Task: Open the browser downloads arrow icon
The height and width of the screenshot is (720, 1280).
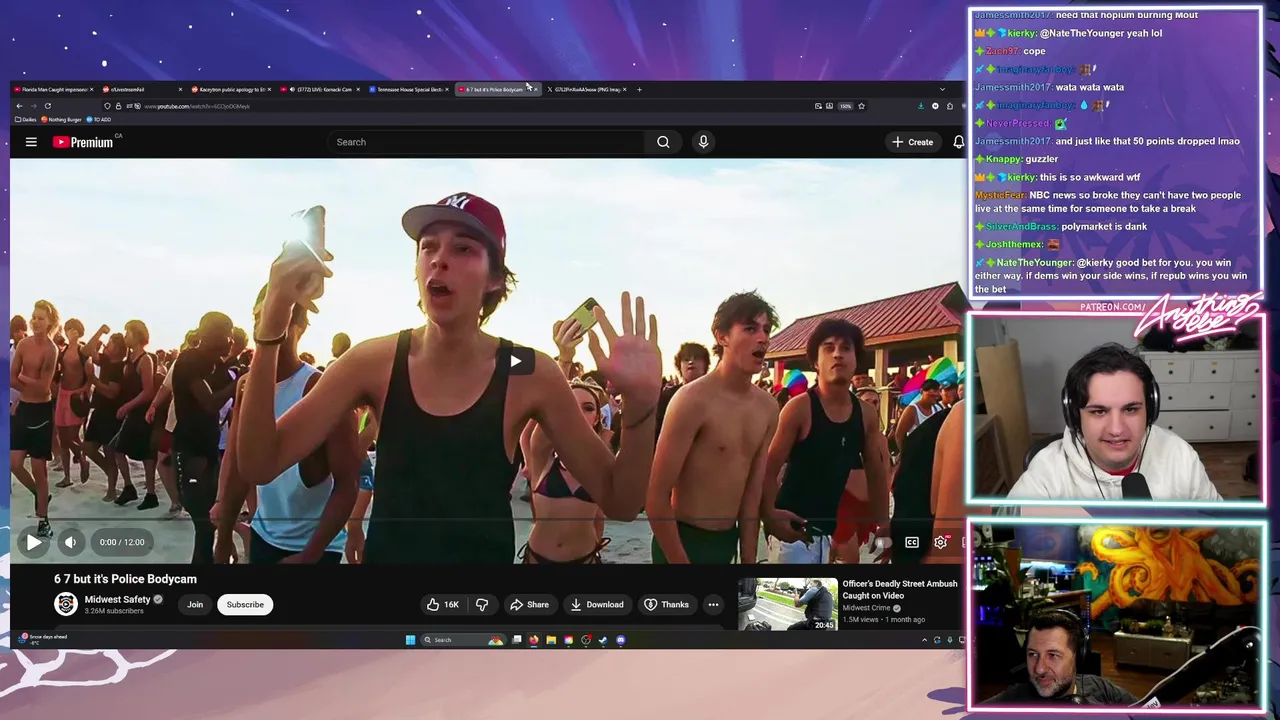Action: point(921,106)
